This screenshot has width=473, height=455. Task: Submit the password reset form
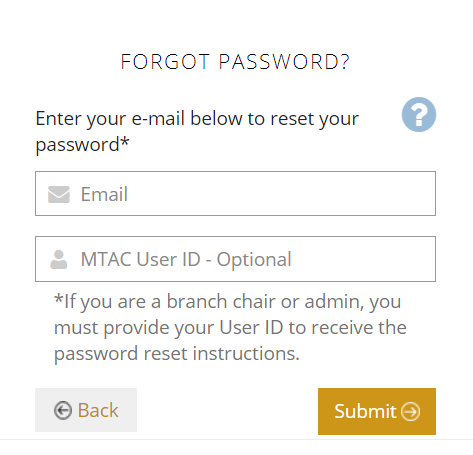pos(377,411)
